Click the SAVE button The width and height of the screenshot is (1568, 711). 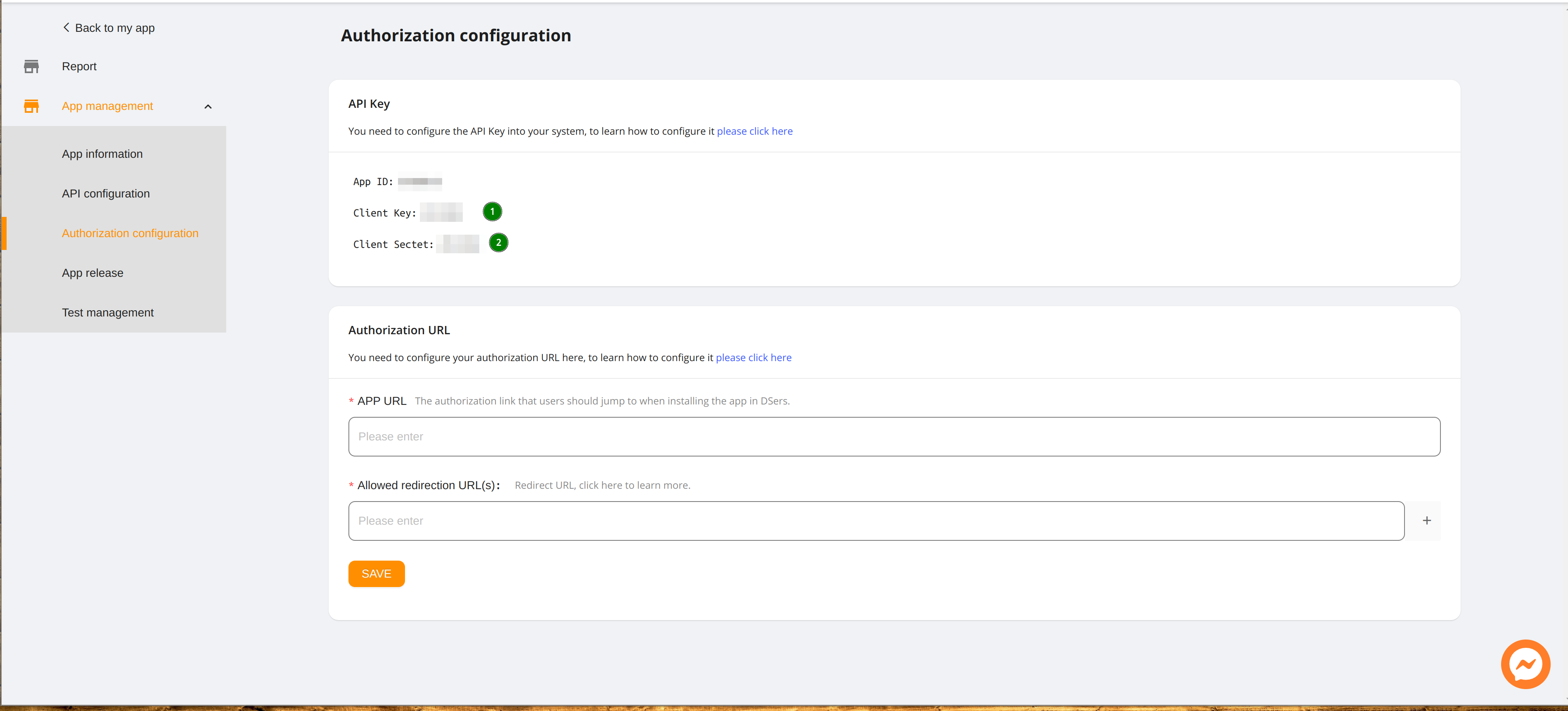pos(376,573)
